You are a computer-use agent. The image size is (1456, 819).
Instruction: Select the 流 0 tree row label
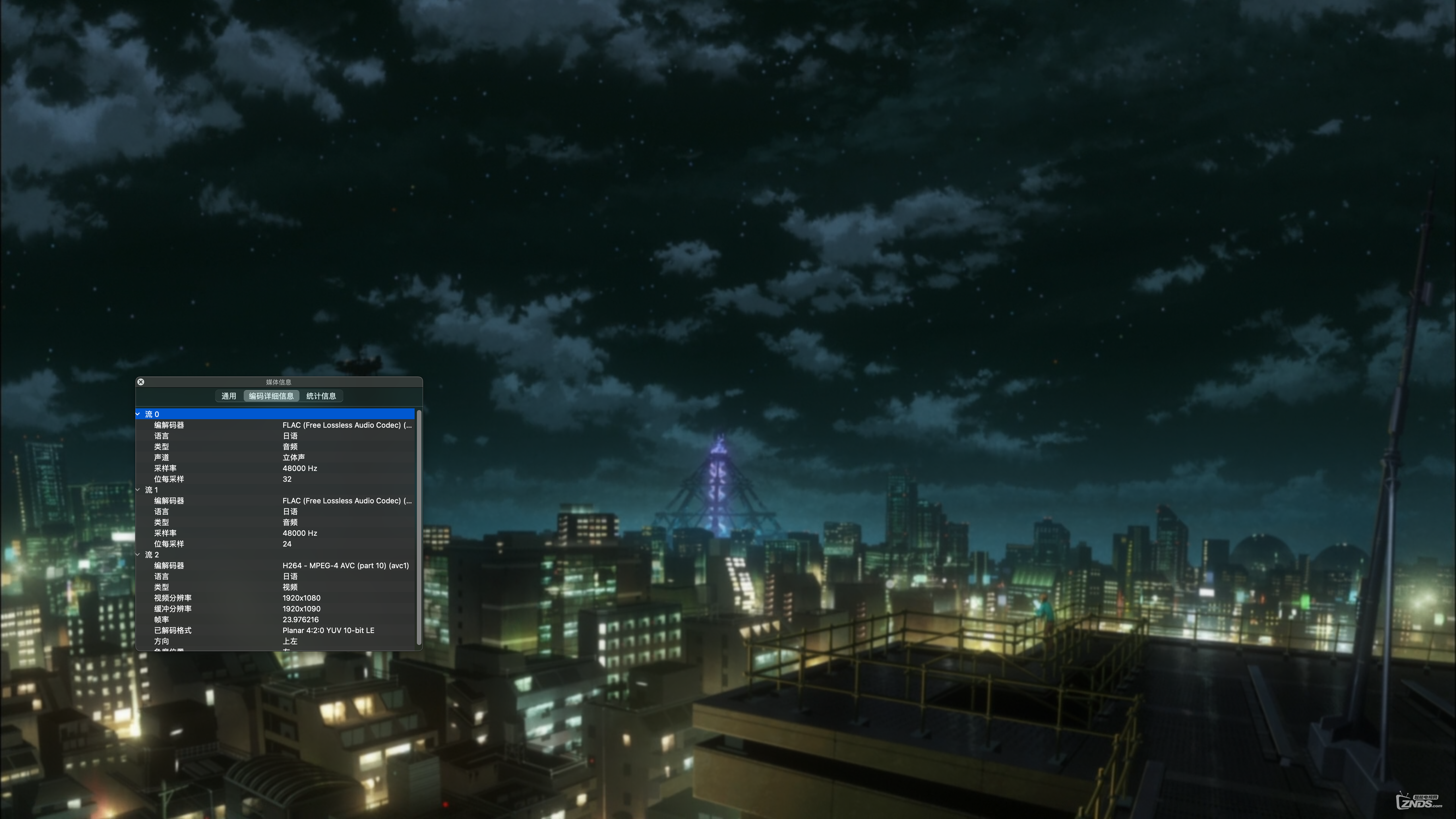pos(152,414)
